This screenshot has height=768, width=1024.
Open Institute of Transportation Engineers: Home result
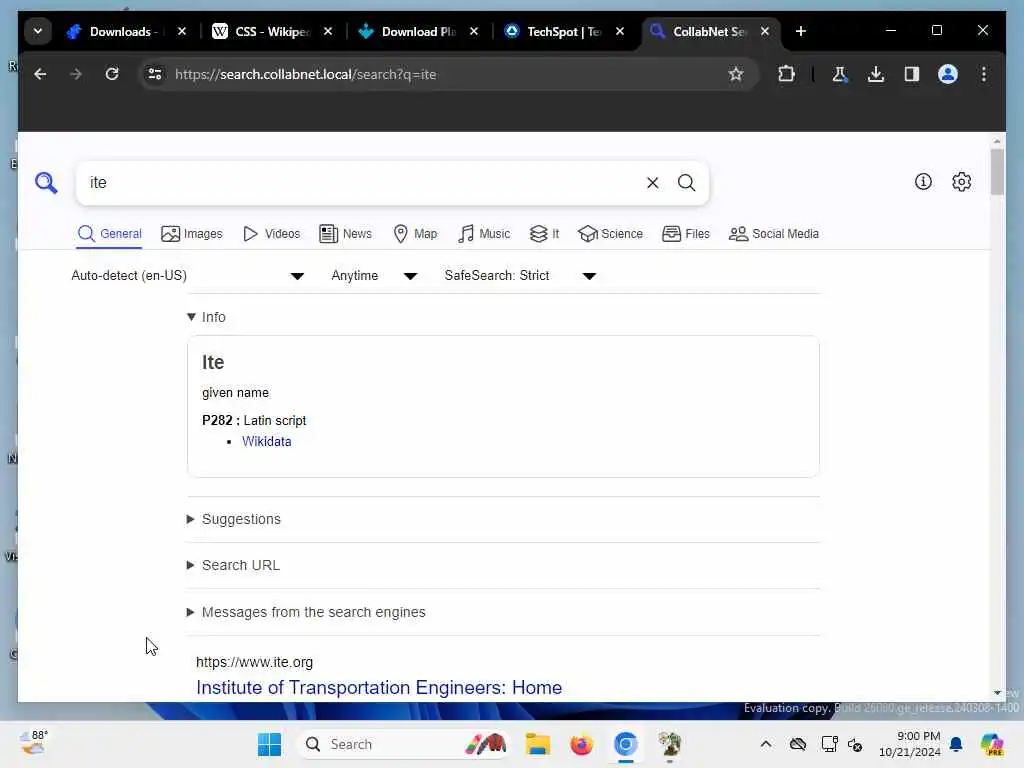click(379, 688)
